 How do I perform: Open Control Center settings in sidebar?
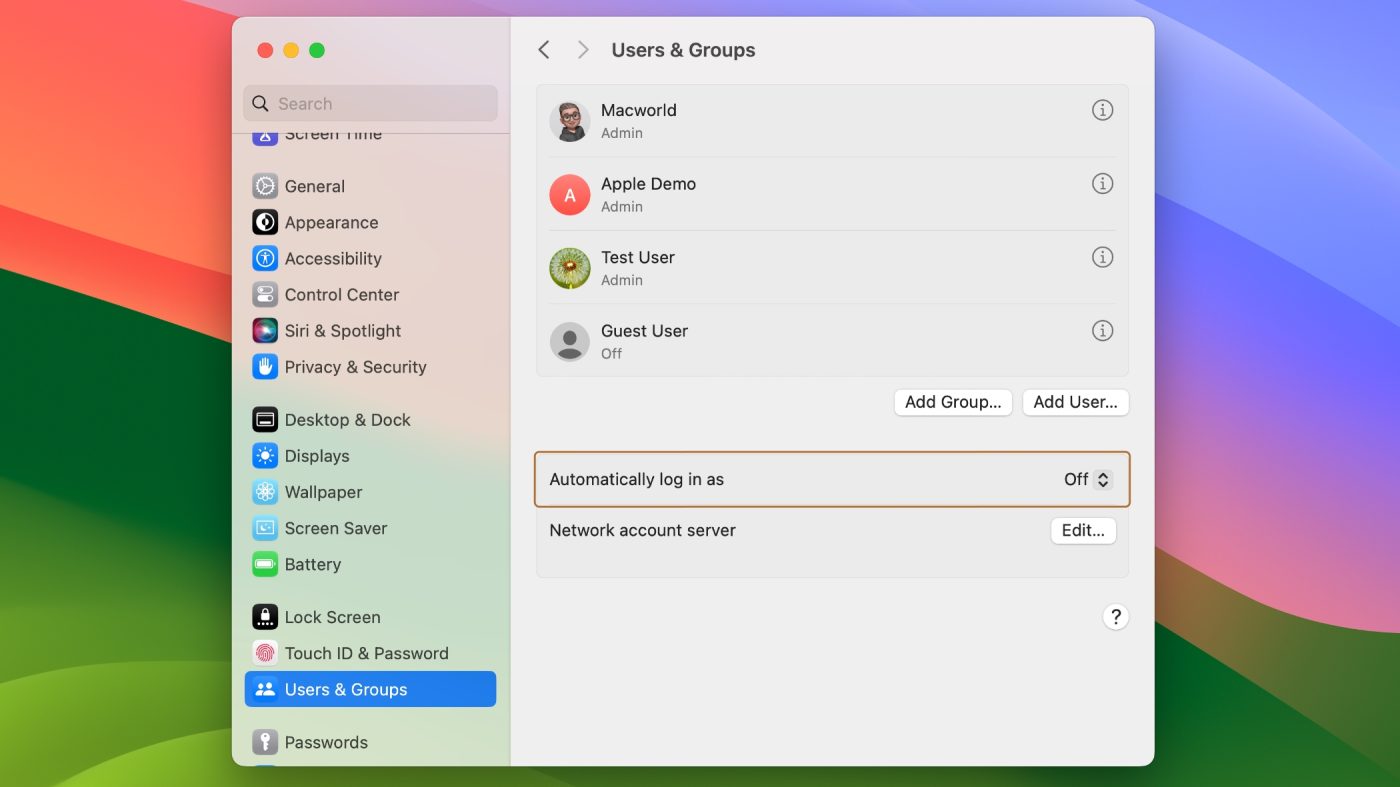pyautogui.click(x=341, y=295)
